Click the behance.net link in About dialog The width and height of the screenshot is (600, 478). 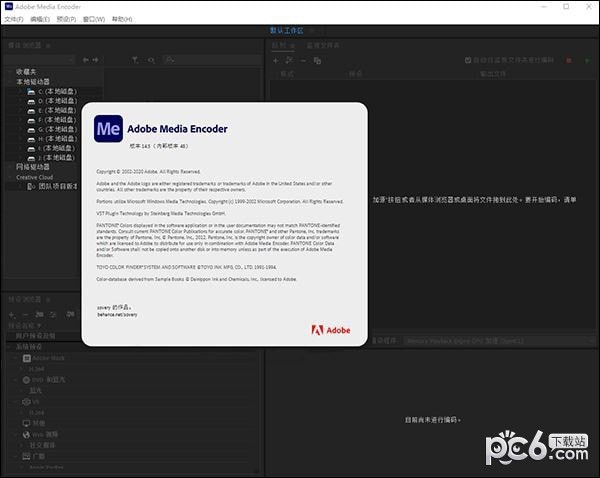click(117, 315)
